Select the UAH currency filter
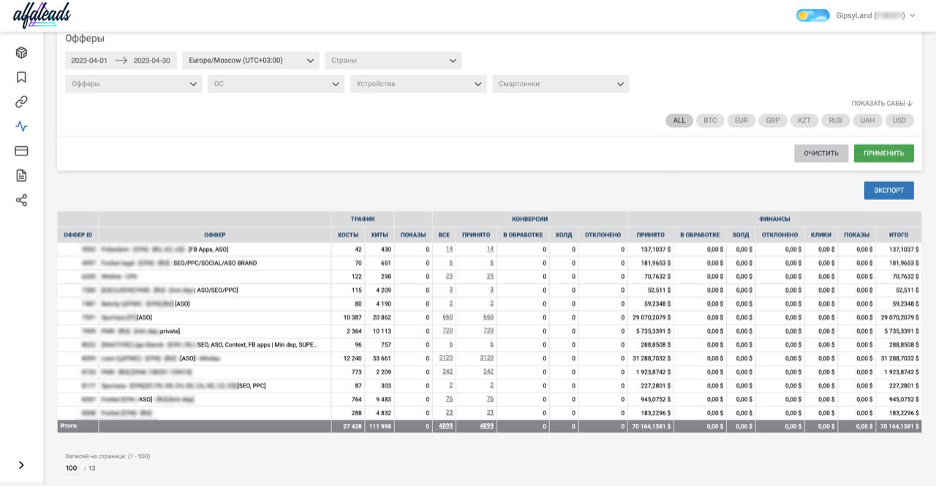Viewport: 936px width, 487px height. coord(867,121)
